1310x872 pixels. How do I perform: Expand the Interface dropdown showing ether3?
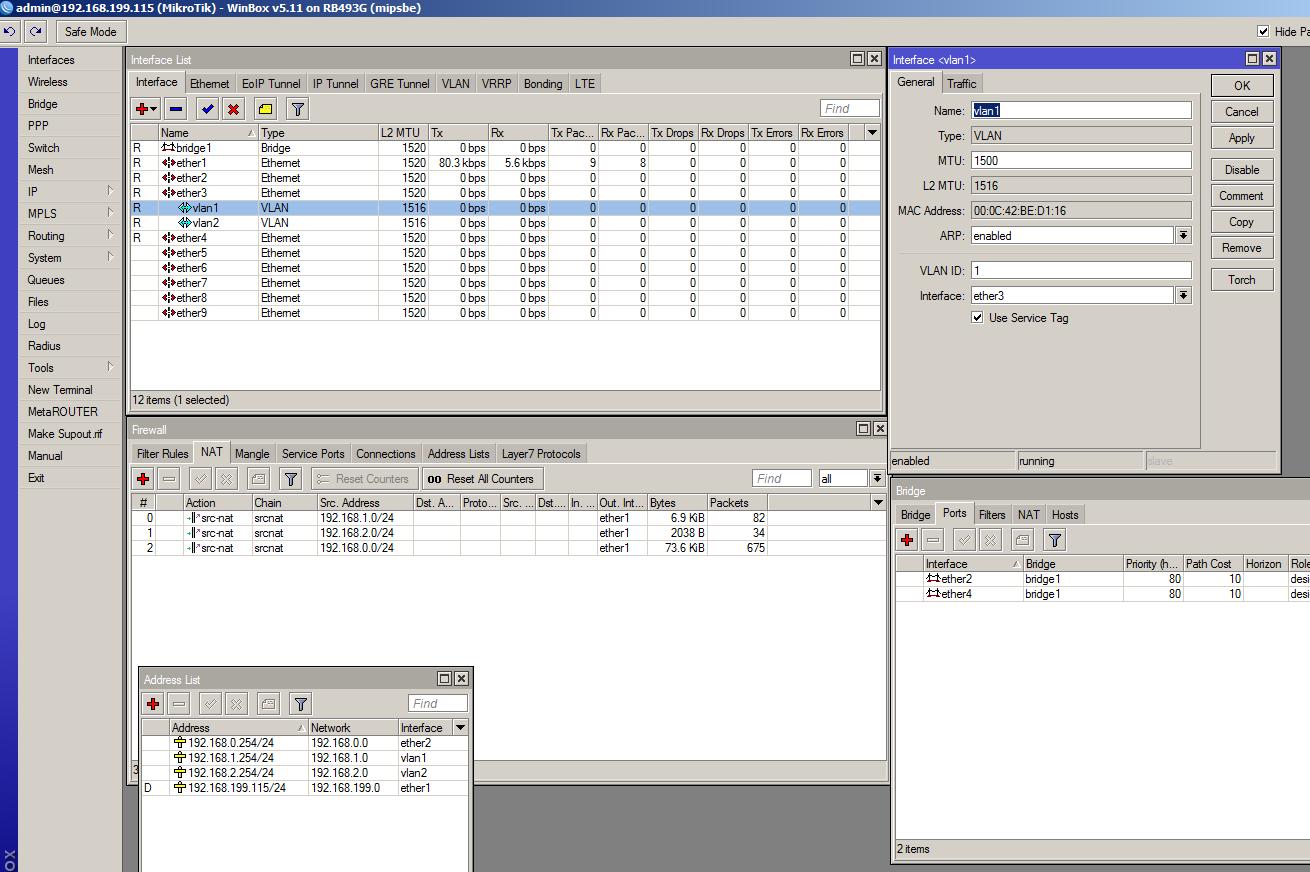(x=1183, y=296)
